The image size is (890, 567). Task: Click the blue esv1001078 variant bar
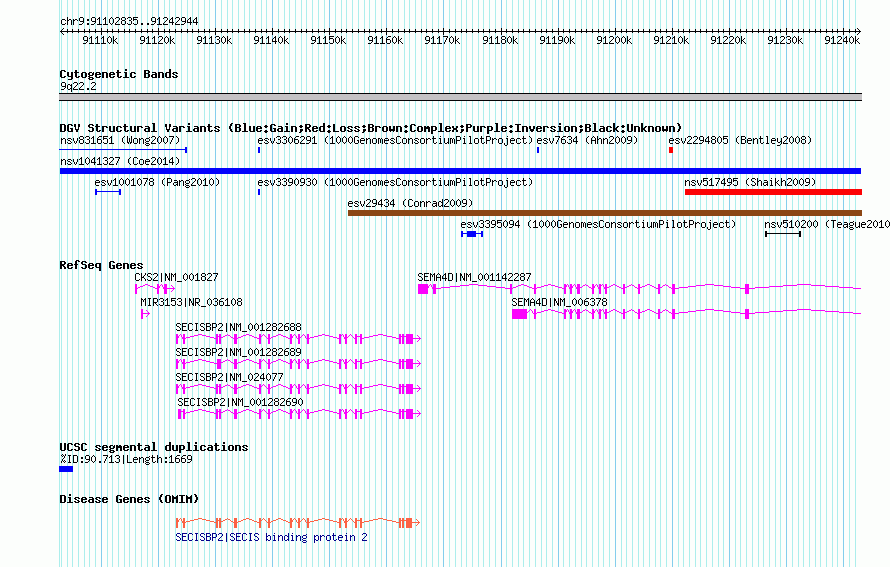click(x=108, y=192)
